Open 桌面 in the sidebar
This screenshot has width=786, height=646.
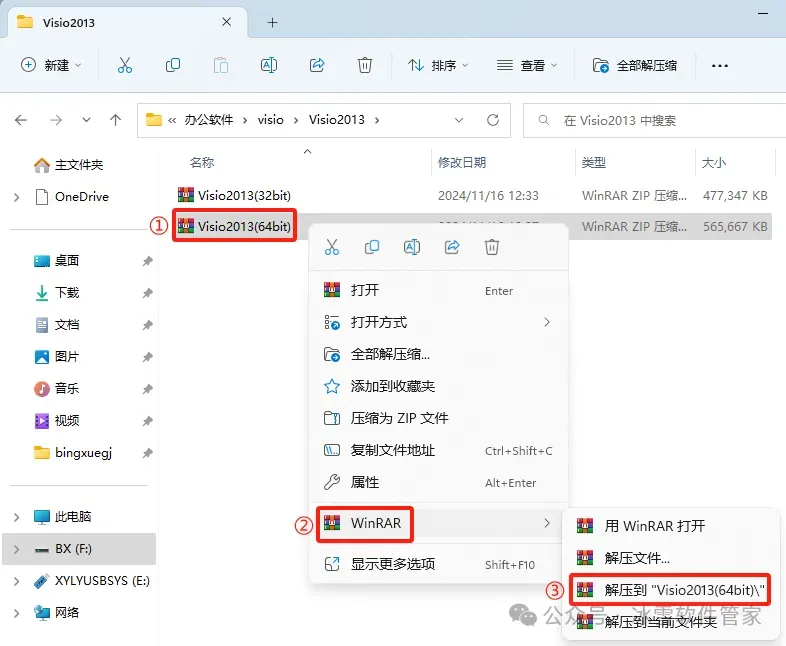(57, 261)
